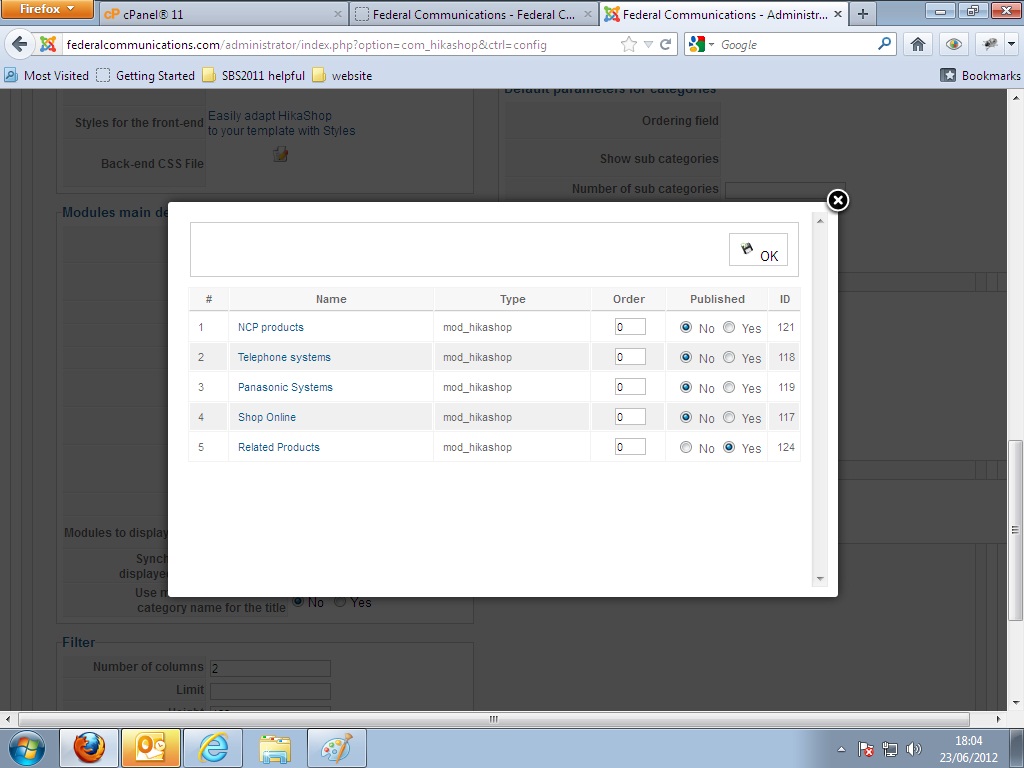Click the Joomla site icon in address bar
This screenshot has height=768, width=1024.
[x=48, y=44]
